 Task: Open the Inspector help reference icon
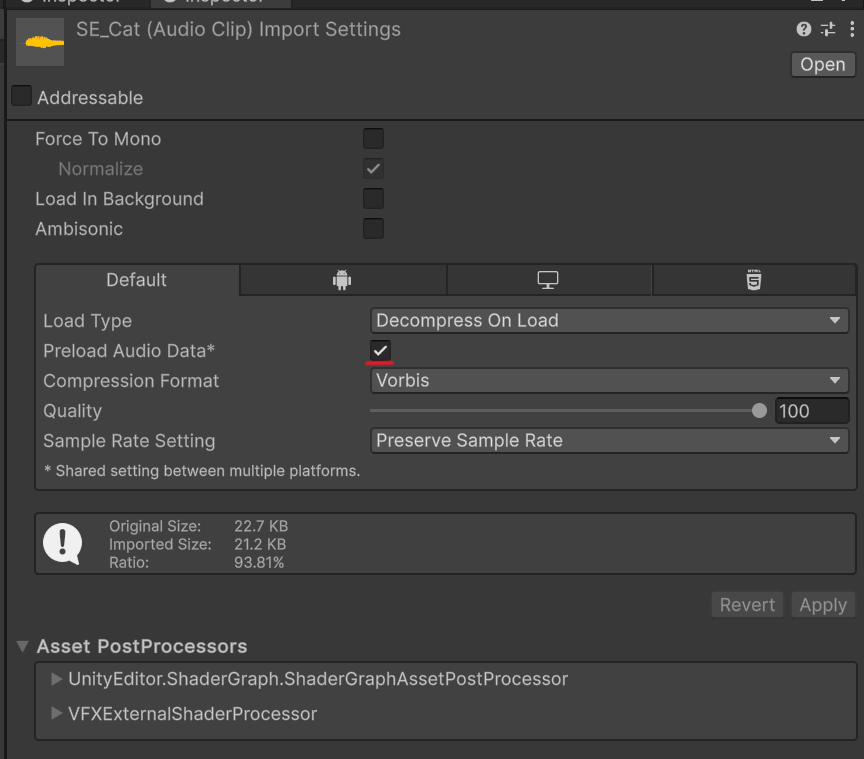point(803,29)
